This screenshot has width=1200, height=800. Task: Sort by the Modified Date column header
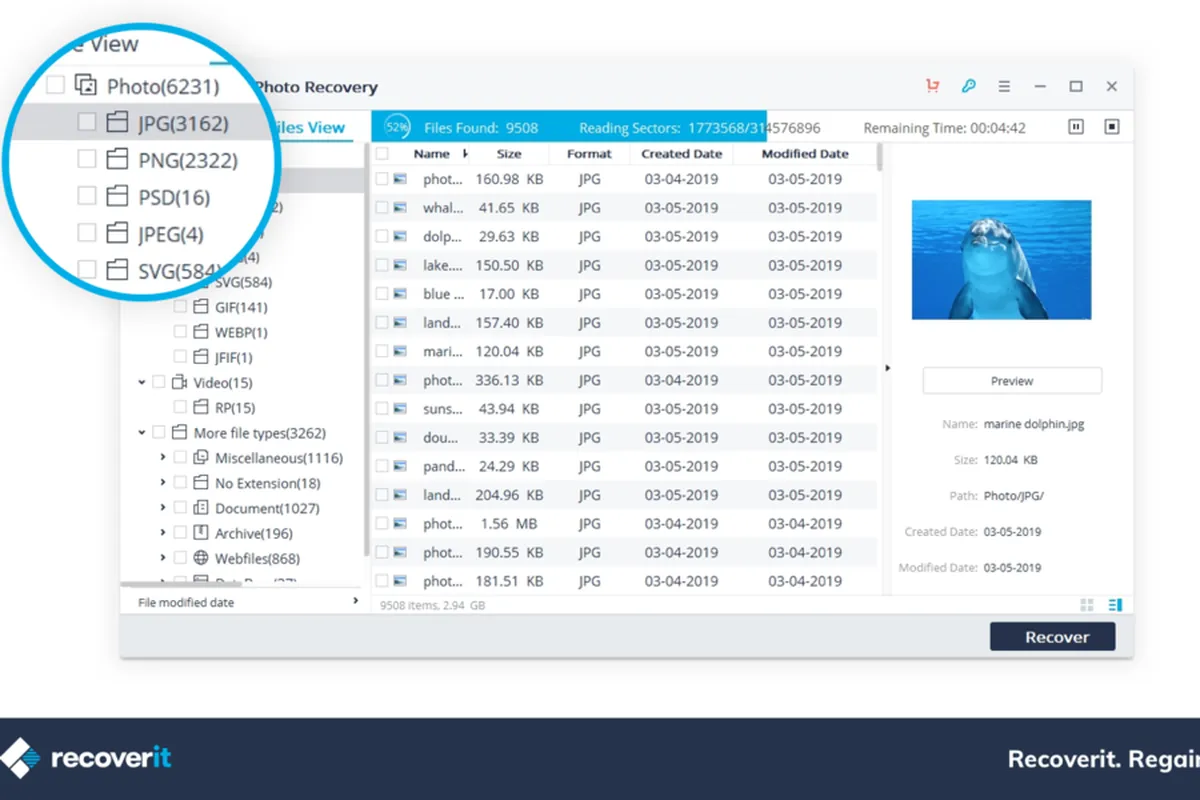(805, 154)
